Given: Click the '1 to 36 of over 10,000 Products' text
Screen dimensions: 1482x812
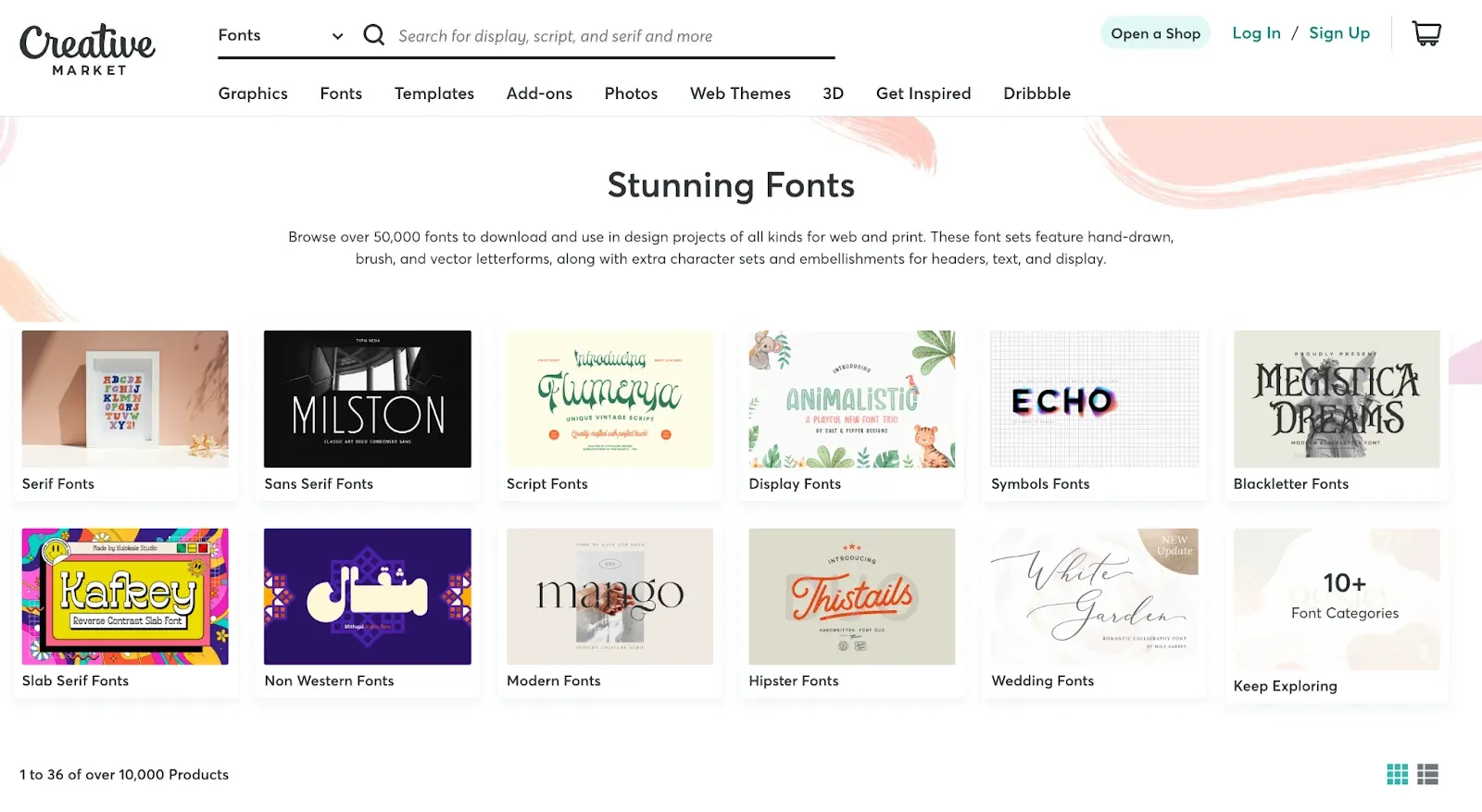Looking at the screenshot, I should click(x=124, y=775).
